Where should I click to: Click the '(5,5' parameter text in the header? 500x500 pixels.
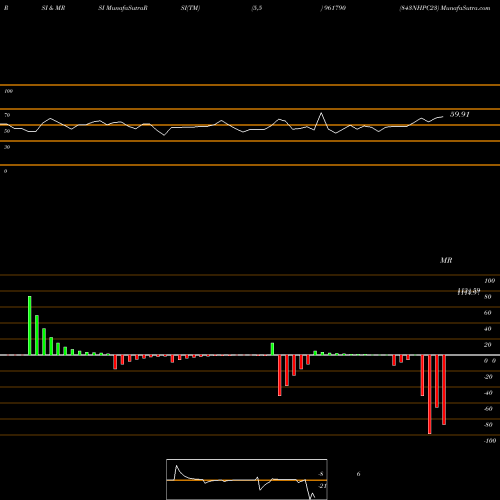(257, 8)
